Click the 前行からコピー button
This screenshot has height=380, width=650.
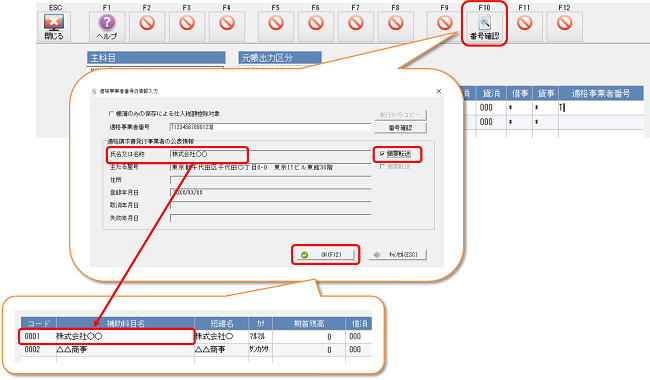400,115
